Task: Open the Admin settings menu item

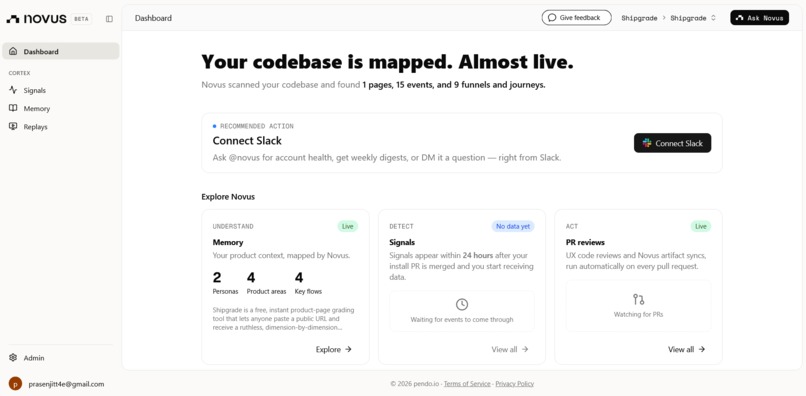Action: [x=61, y=357]
